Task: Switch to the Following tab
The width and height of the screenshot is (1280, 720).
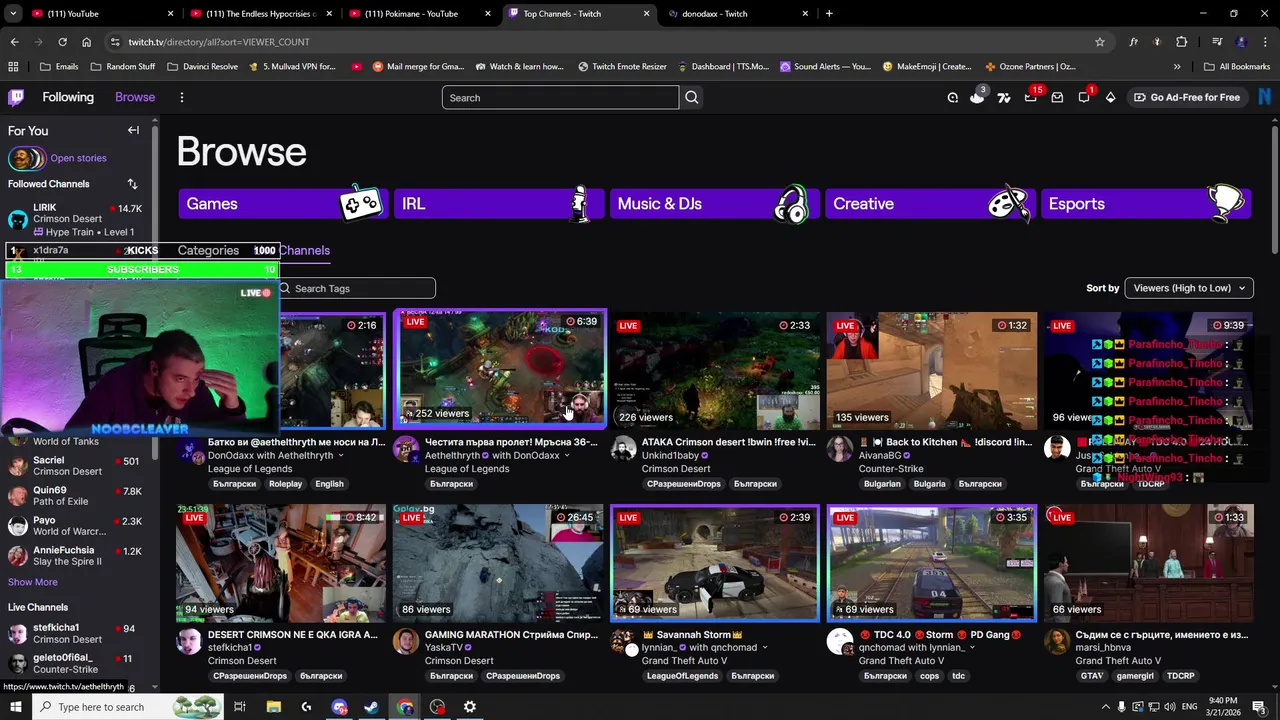Action: pyautogui.click(x=68, y=97)
